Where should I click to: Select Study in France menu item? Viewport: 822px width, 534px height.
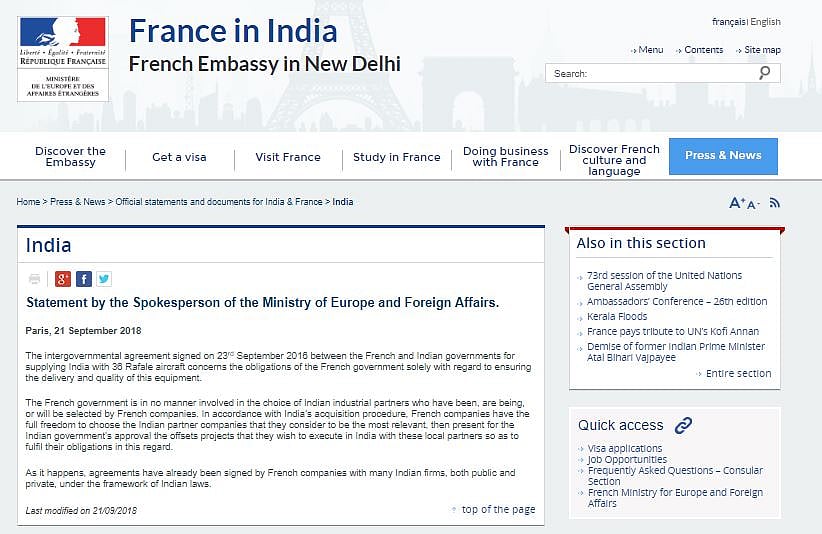396,157
